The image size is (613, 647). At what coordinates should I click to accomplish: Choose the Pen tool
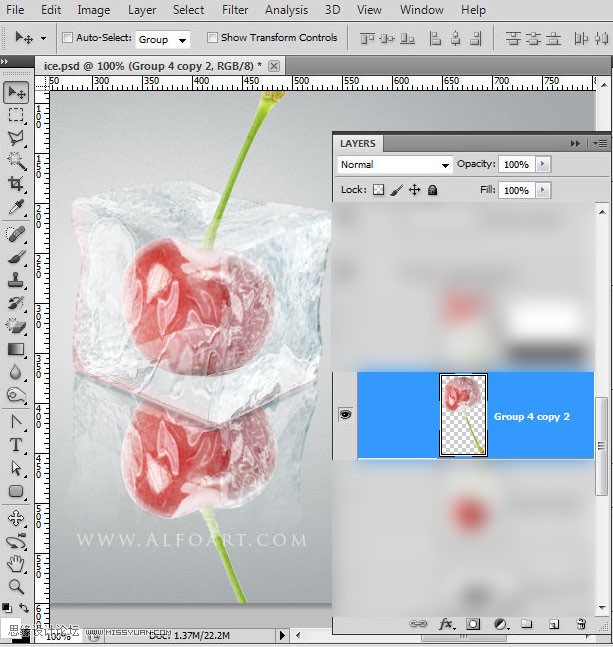coord(16,423)
